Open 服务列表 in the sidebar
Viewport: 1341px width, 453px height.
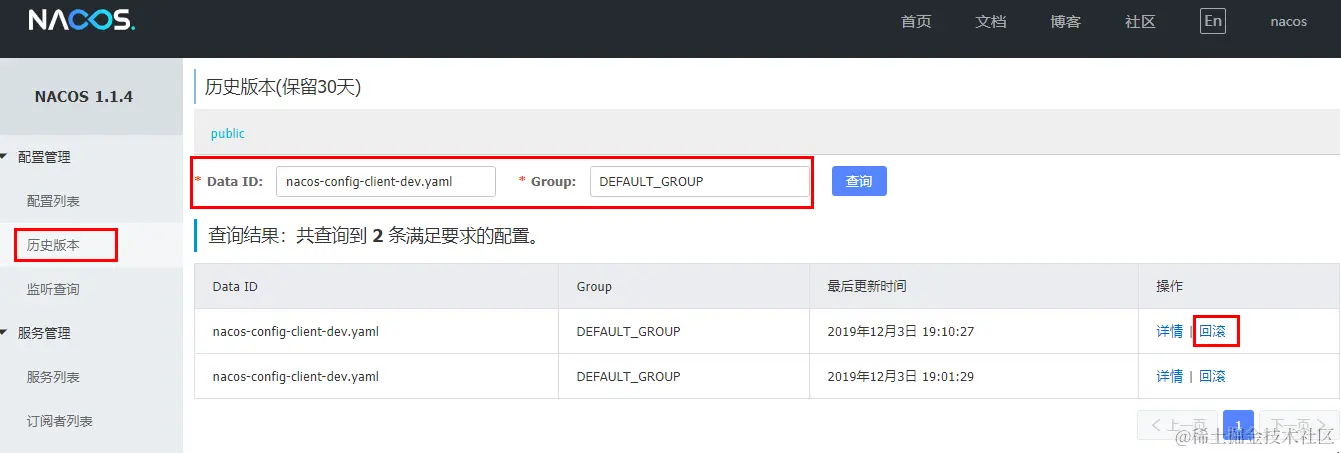53,377
